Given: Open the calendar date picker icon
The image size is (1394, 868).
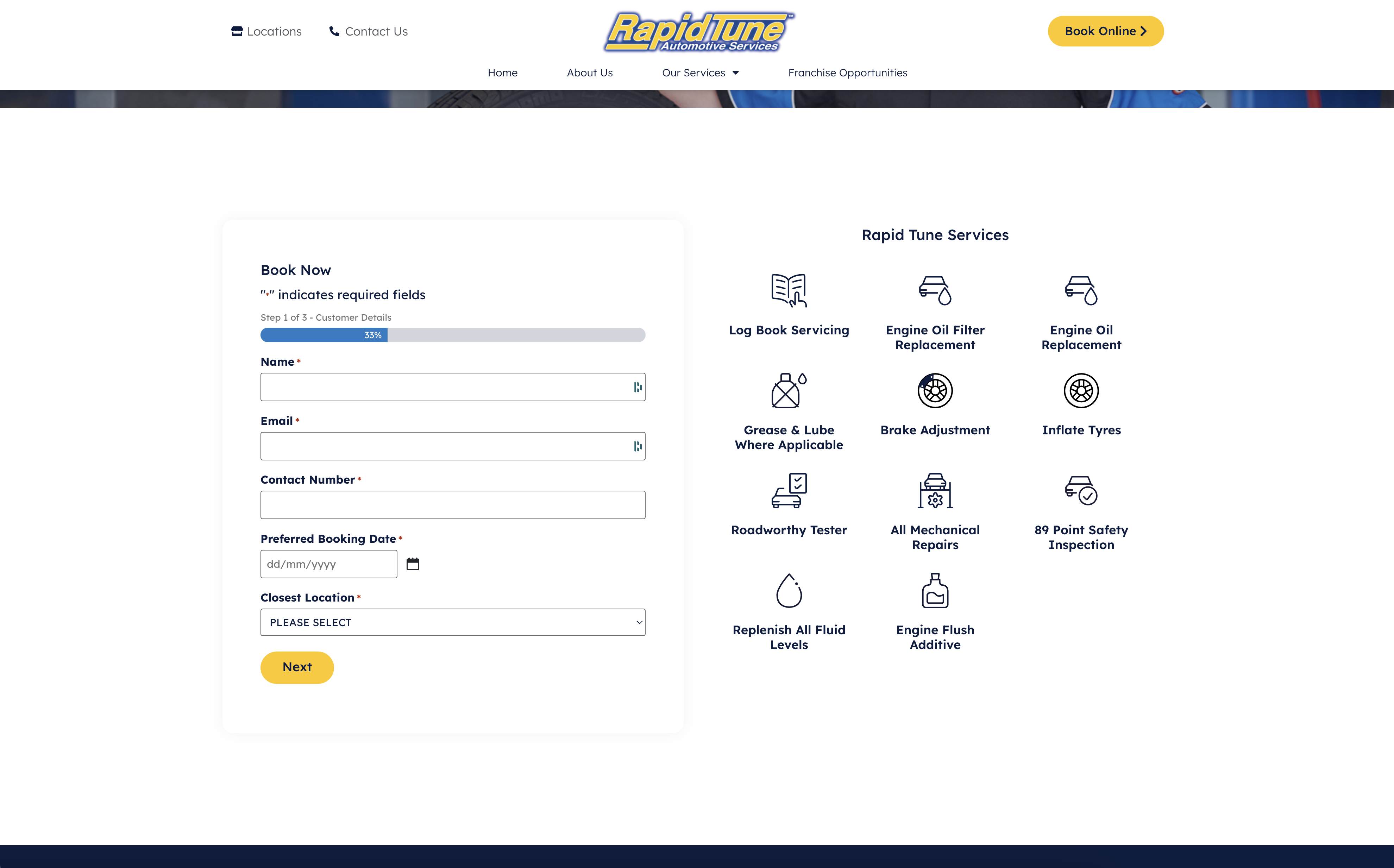Looking at the screenshot, I should (x=413, y=564).
